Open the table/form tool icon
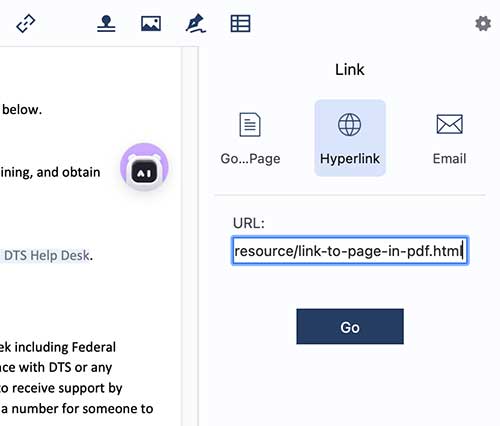Image resolution: width=500 pixels, height=426 pixels. (x=240, y=24)
